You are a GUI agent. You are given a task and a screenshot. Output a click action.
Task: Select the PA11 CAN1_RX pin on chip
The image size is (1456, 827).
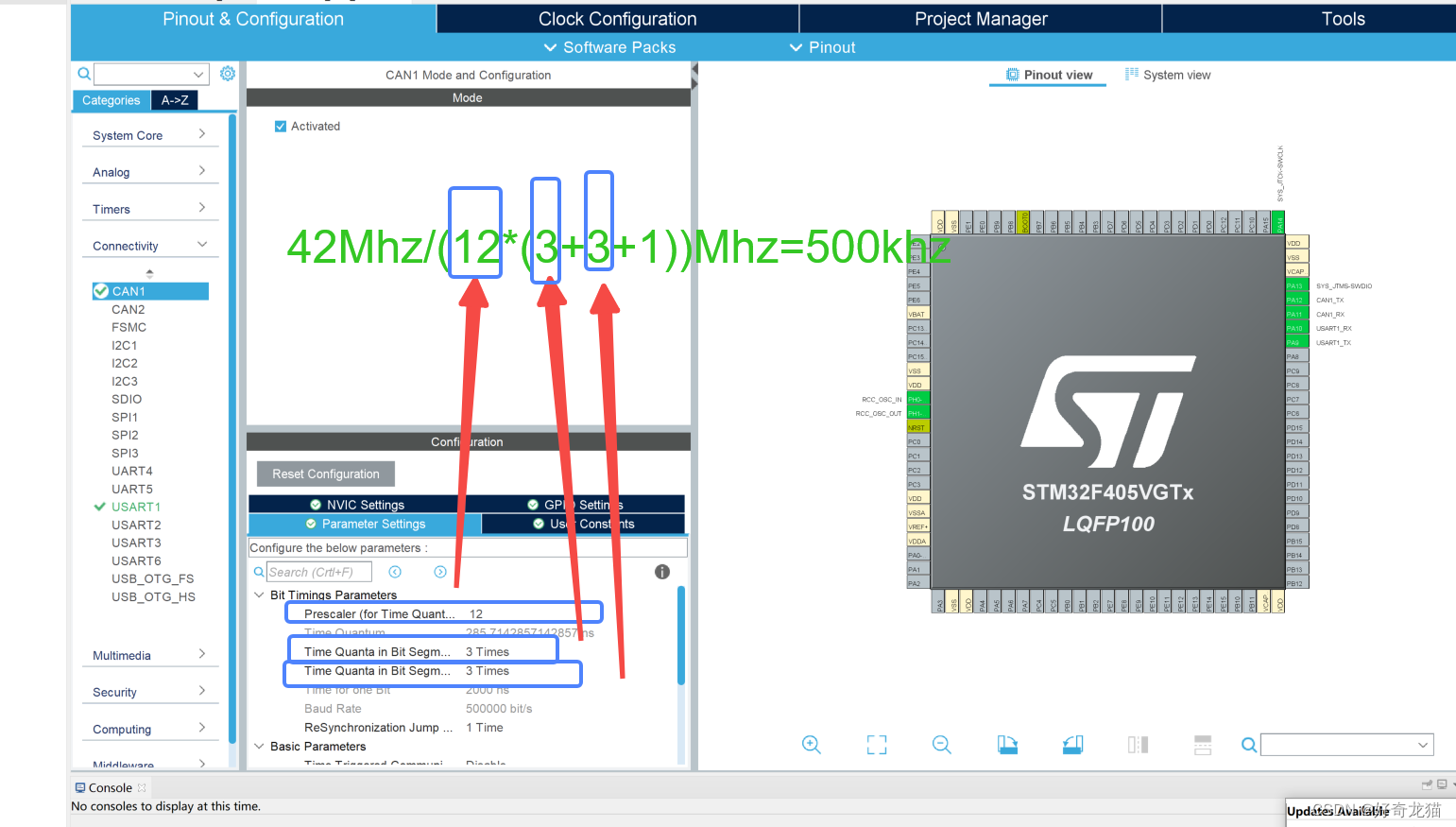tap(1296, 314)
